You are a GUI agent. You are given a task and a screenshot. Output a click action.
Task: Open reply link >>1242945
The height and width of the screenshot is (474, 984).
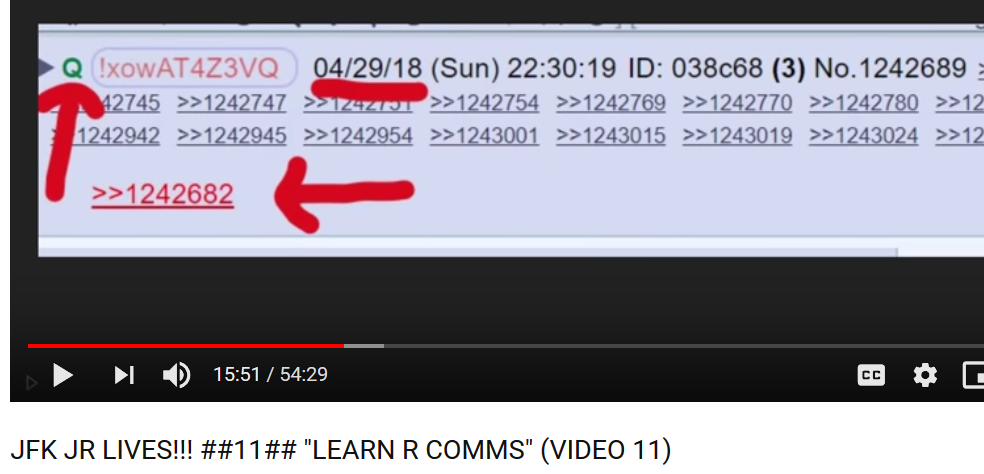[232, 136]
